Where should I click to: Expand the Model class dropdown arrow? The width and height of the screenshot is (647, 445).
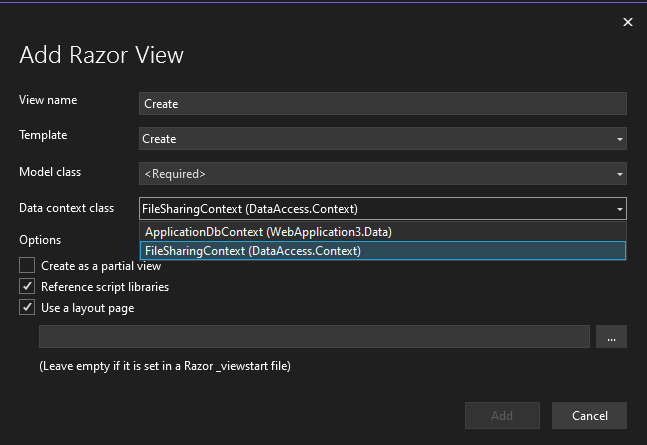coord(620,174)
